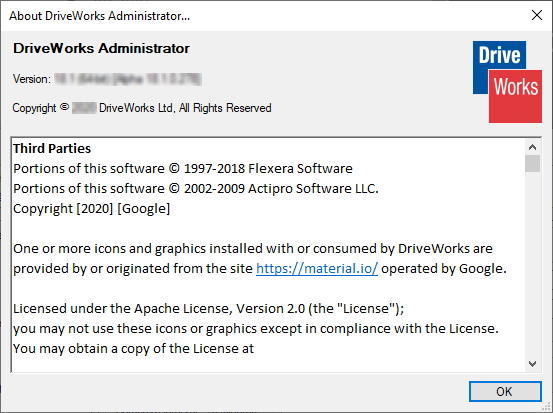
Task: Click the blurred Version number text
Action: click(128, 79)
